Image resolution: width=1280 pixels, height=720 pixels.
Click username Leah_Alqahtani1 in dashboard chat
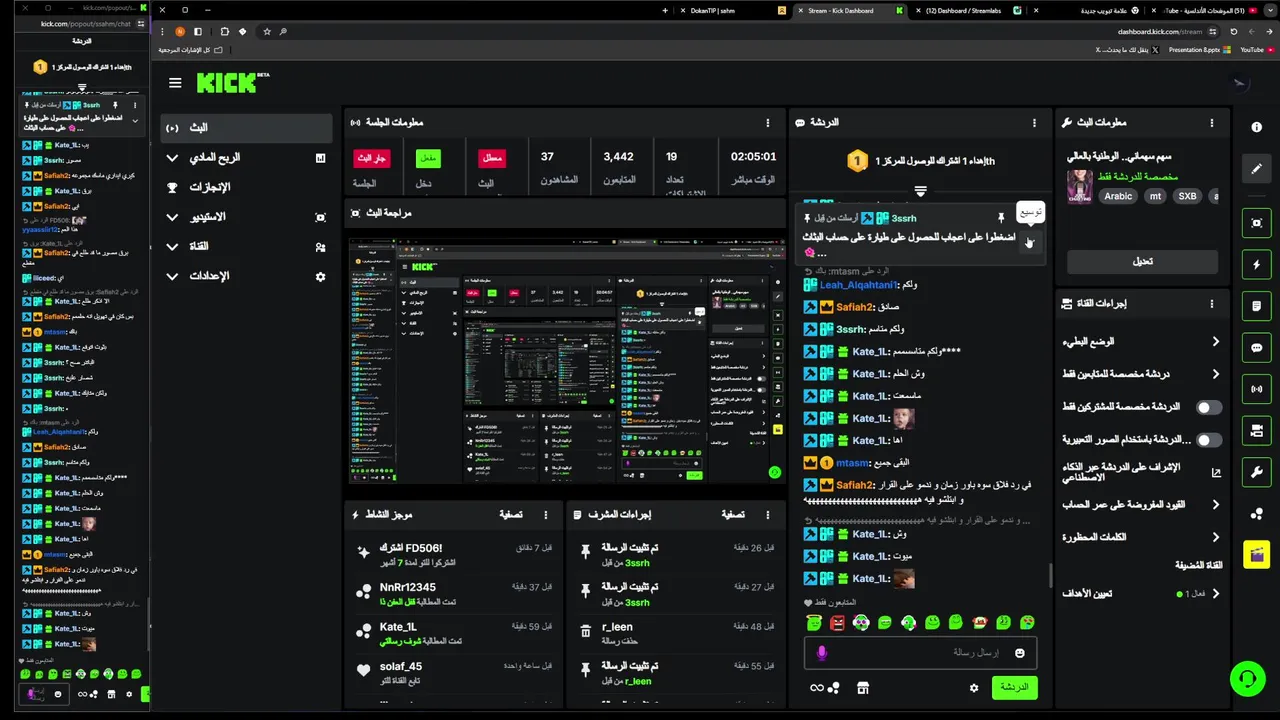click(859, 285)
